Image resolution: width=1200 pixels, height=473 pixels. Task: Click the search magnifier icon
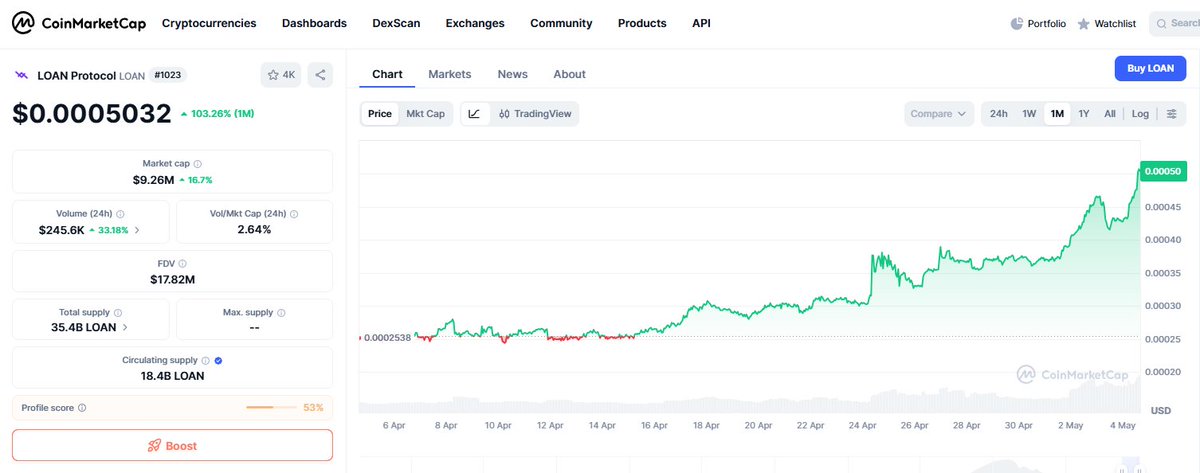pos(1162,23)
